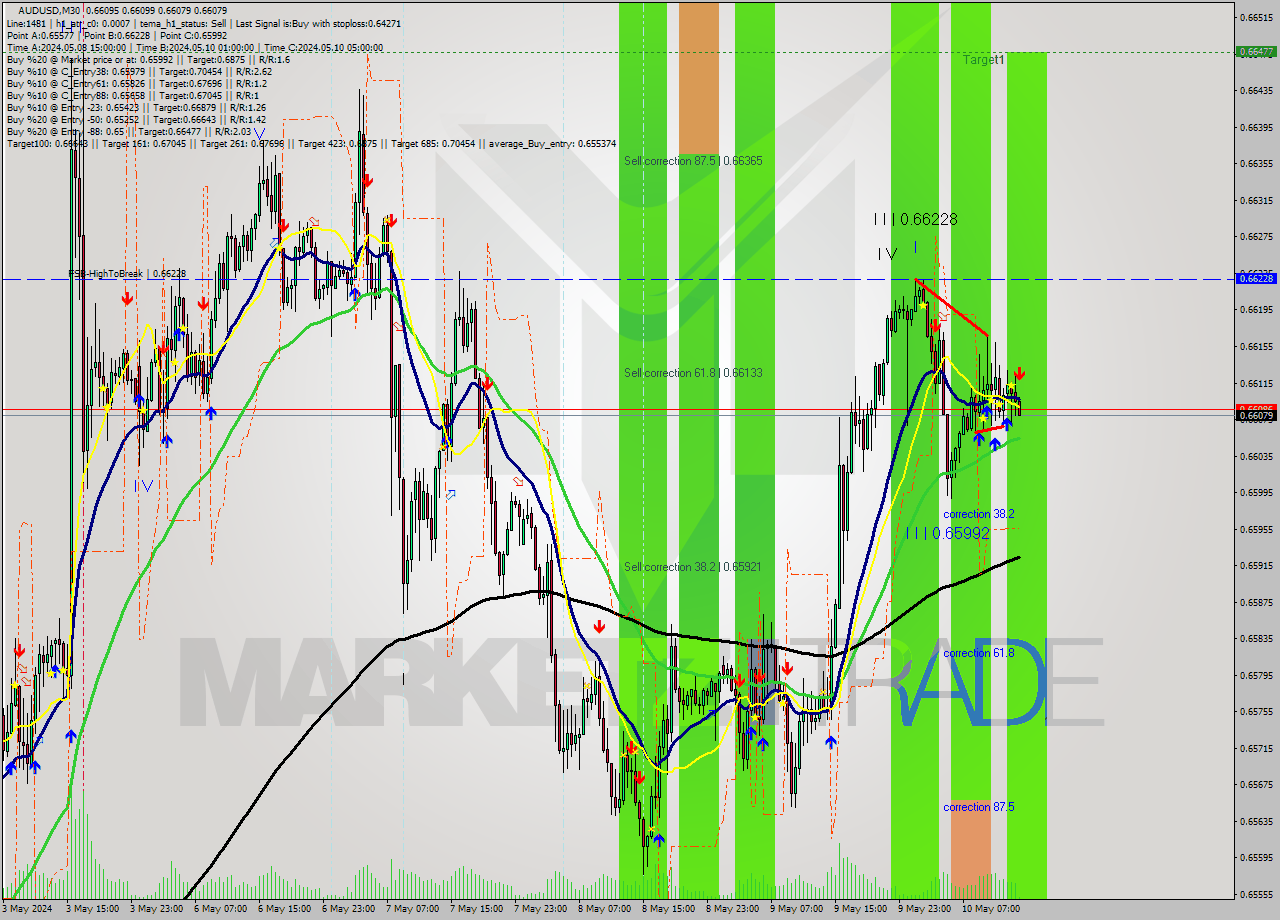1280x920 pixels.
Task: Click the 0.66515 price scale value
Action: (x=1256, y=17)
